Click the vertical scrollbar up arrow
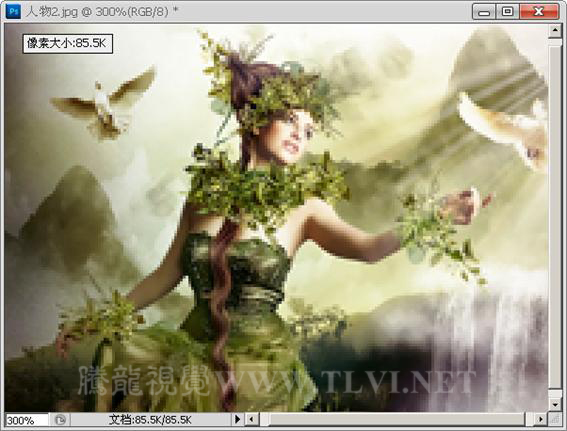Viewport: 567px width, 431px height. click(555, 31)
